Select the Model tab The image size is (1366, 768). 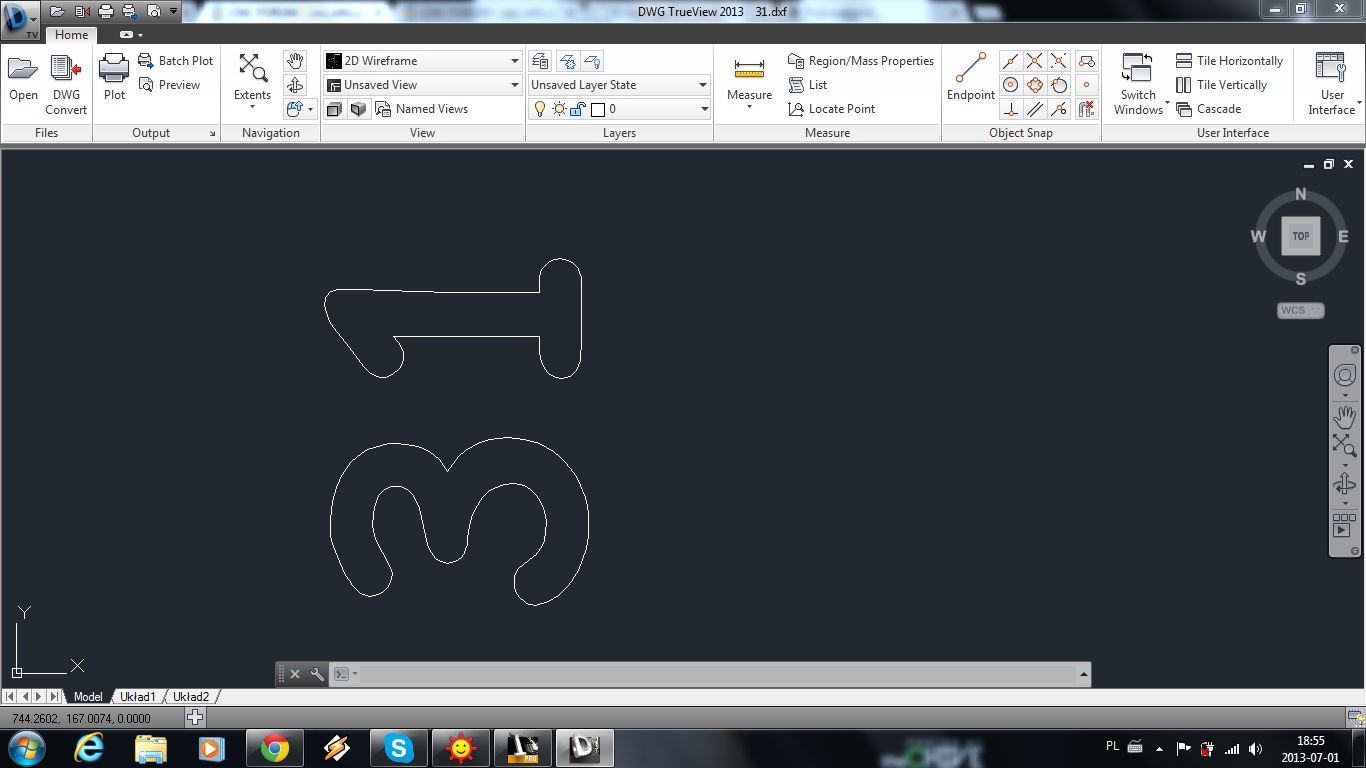coord(87,696)
